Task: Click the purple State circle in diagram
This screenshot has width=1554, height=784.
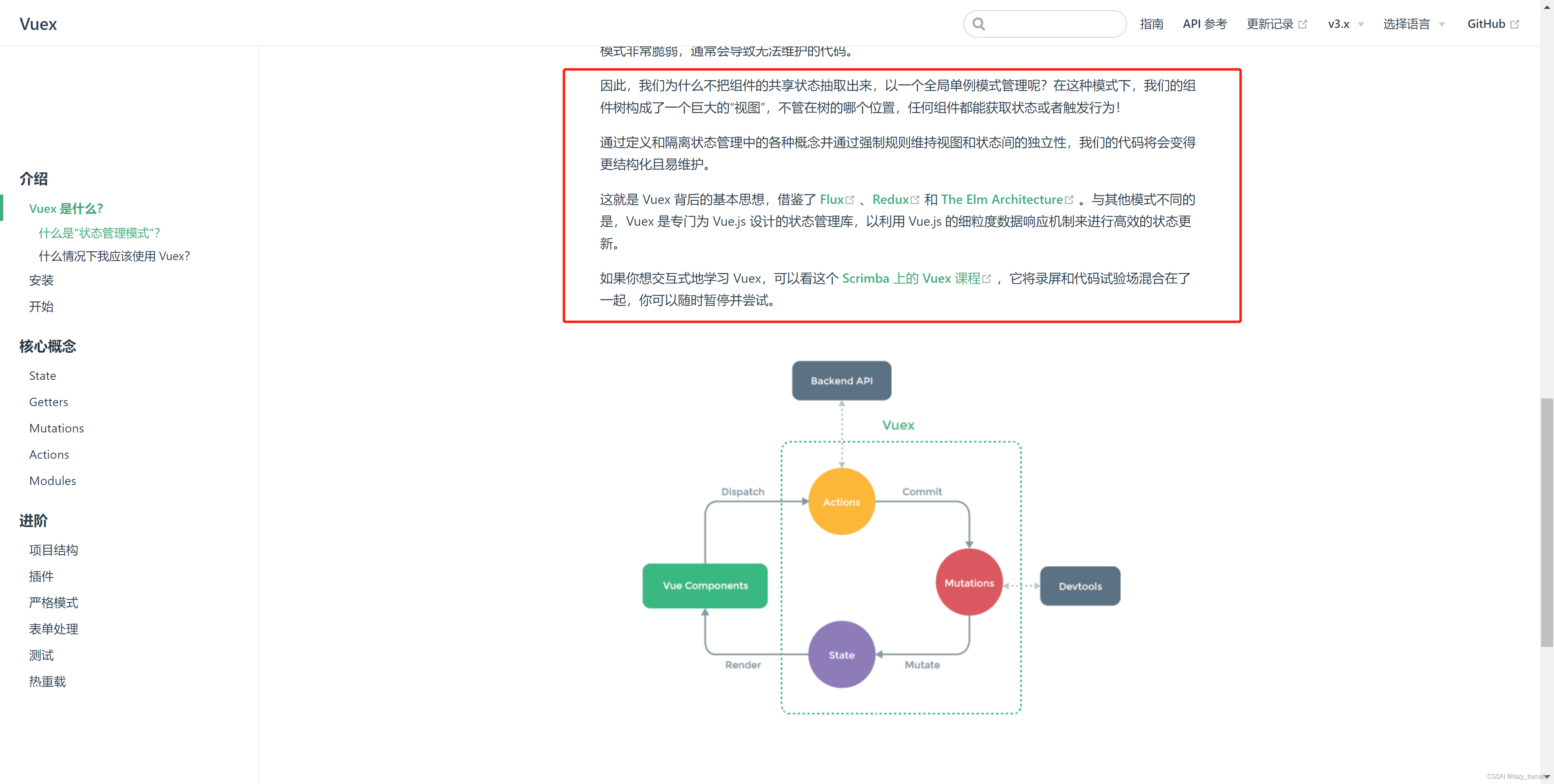Action: tap(842, 654)
